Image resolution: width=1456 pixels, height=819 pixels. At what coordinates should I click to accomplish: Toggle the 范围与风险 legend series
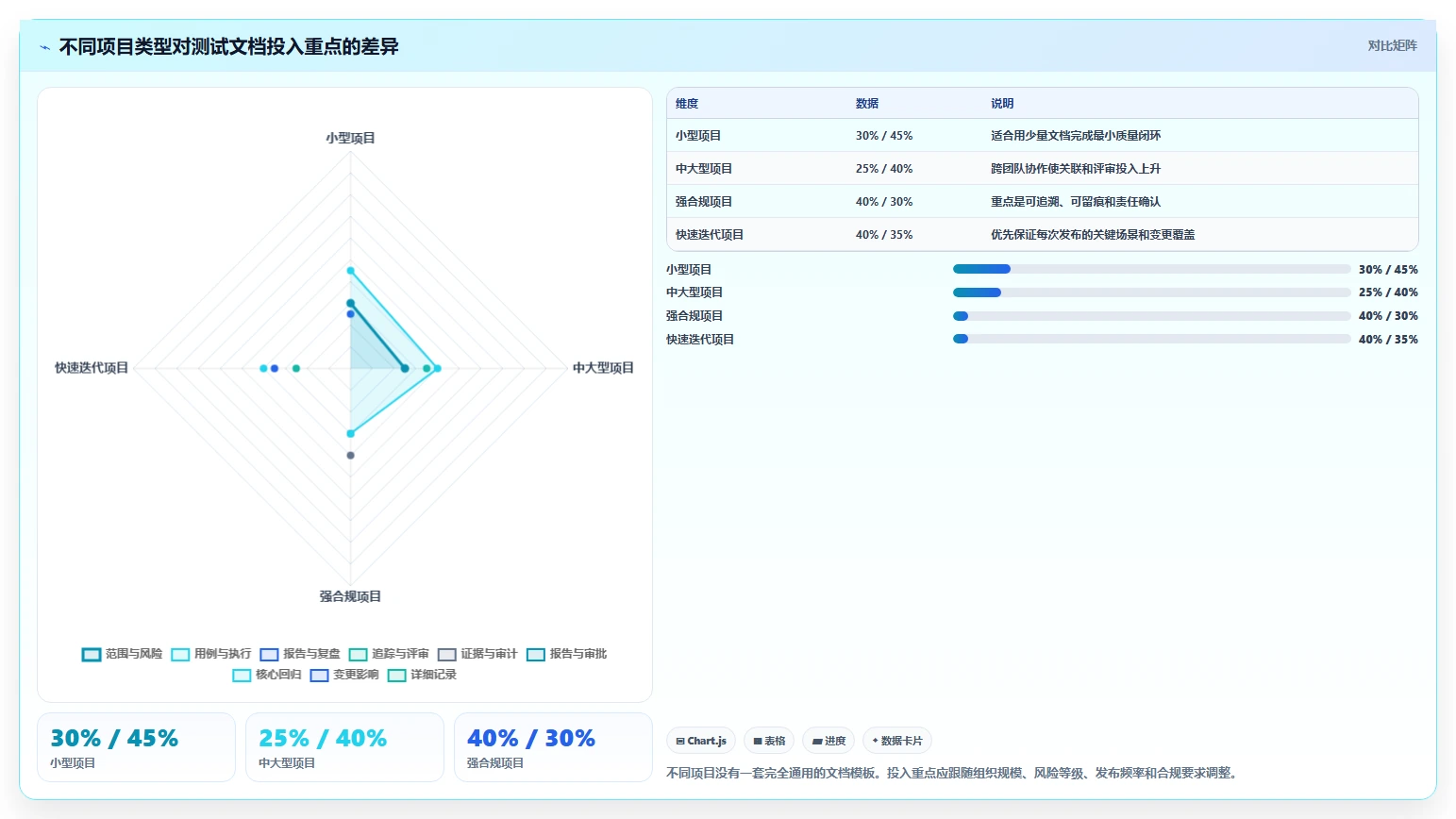[123, 654]
